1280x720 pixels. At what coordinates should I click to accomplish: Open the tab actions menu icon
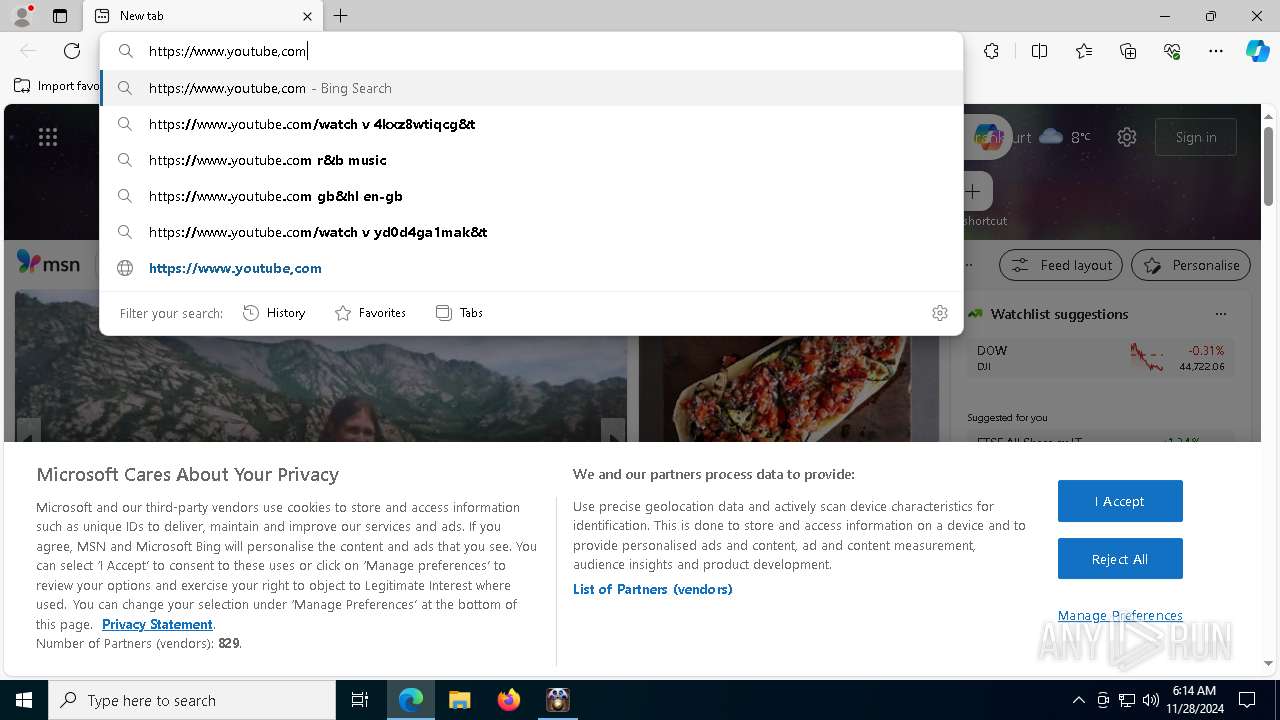[x=60, y=16]
